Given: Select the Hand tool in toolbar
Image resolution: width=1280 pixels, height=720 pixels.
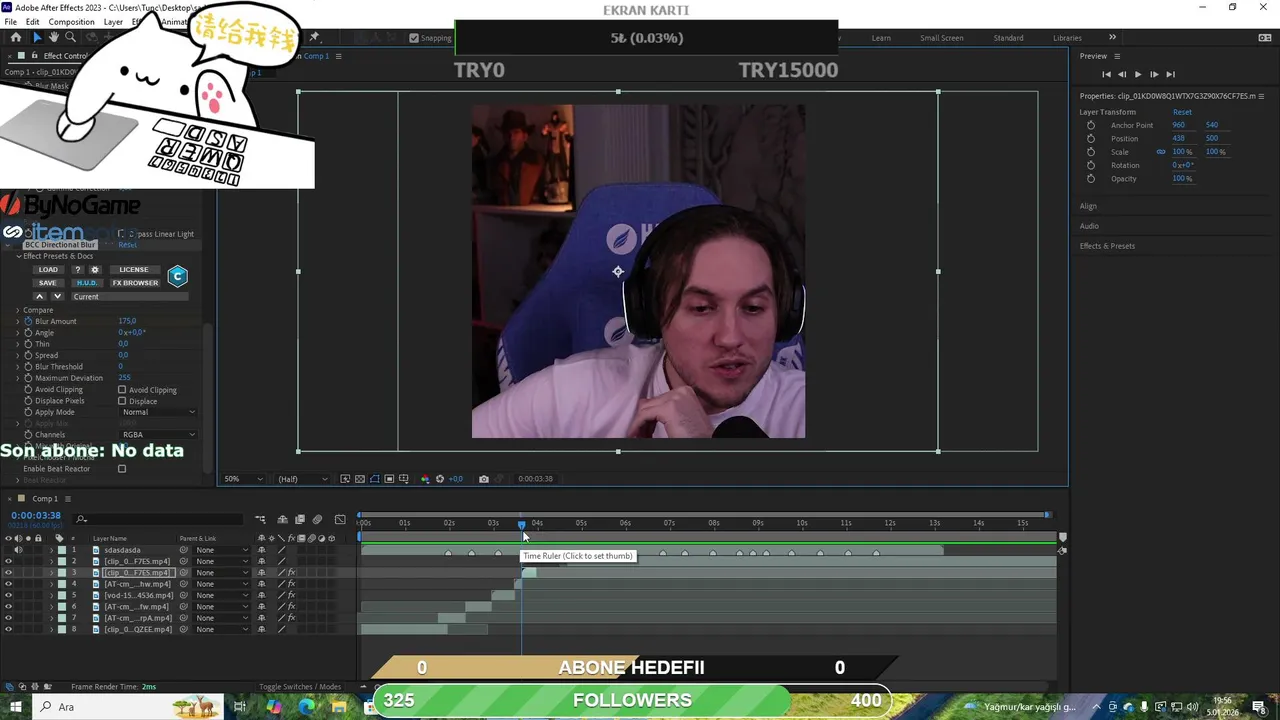Looking at the screenshot, I should 54,37.
